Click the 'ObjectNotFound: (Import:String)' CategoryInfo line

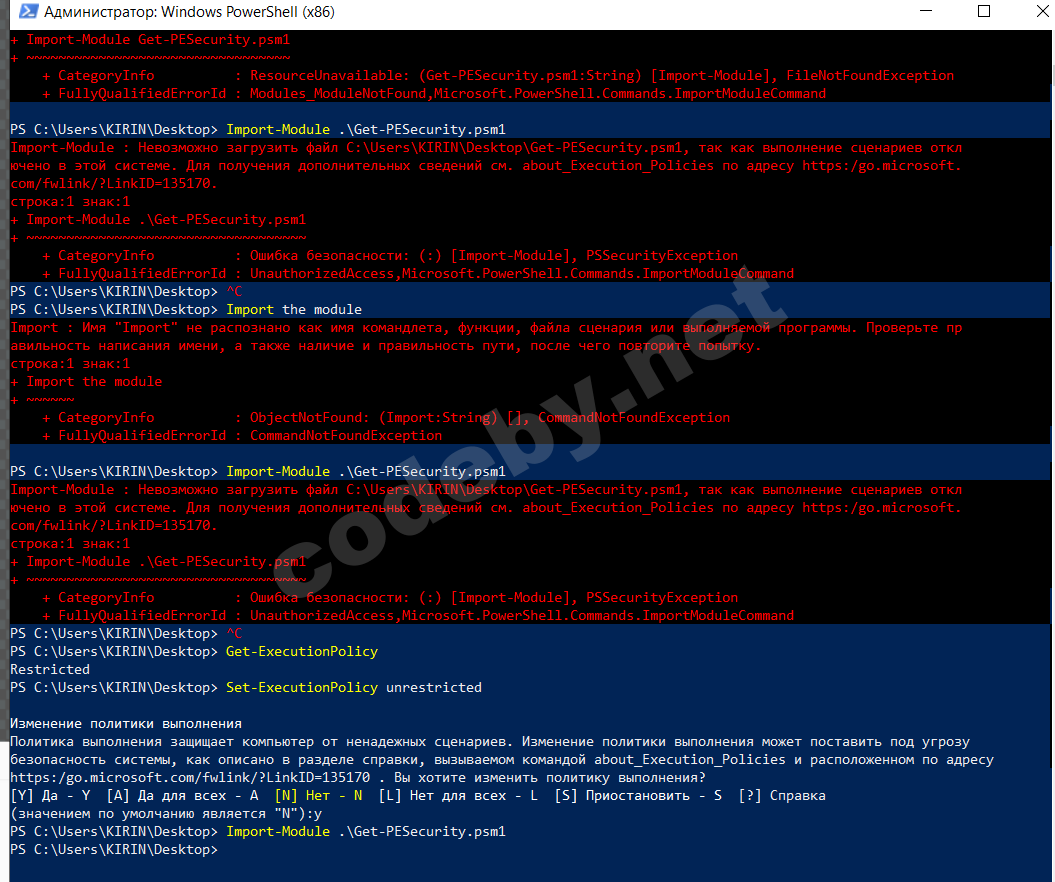tap(386, 418)
